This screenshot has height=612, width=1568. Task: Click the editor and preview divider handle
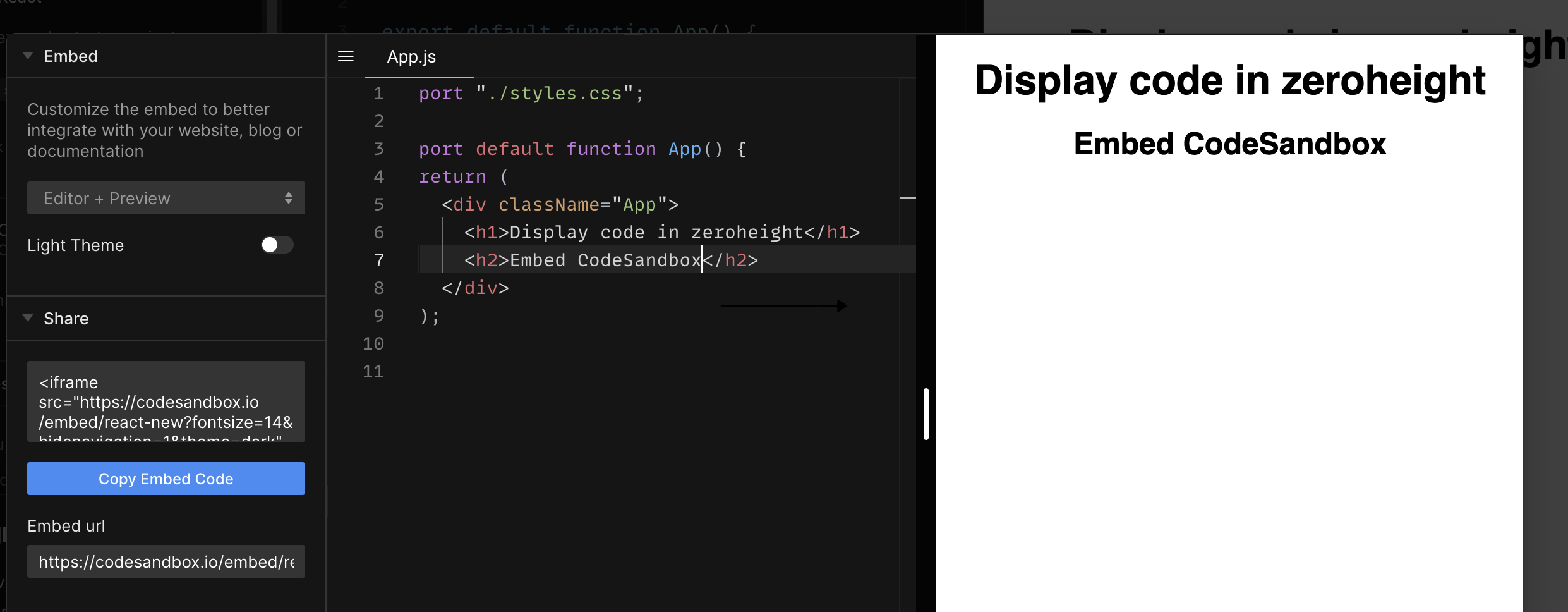tap(926, 414)
